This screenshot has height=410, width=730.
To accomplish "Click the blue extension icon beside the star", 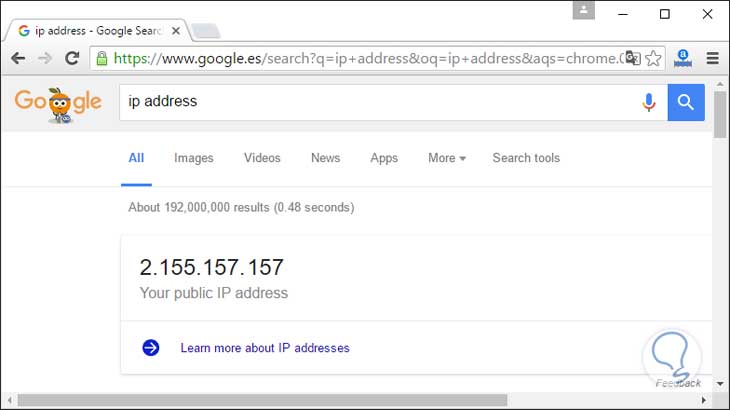I will (x=683, y=59).
